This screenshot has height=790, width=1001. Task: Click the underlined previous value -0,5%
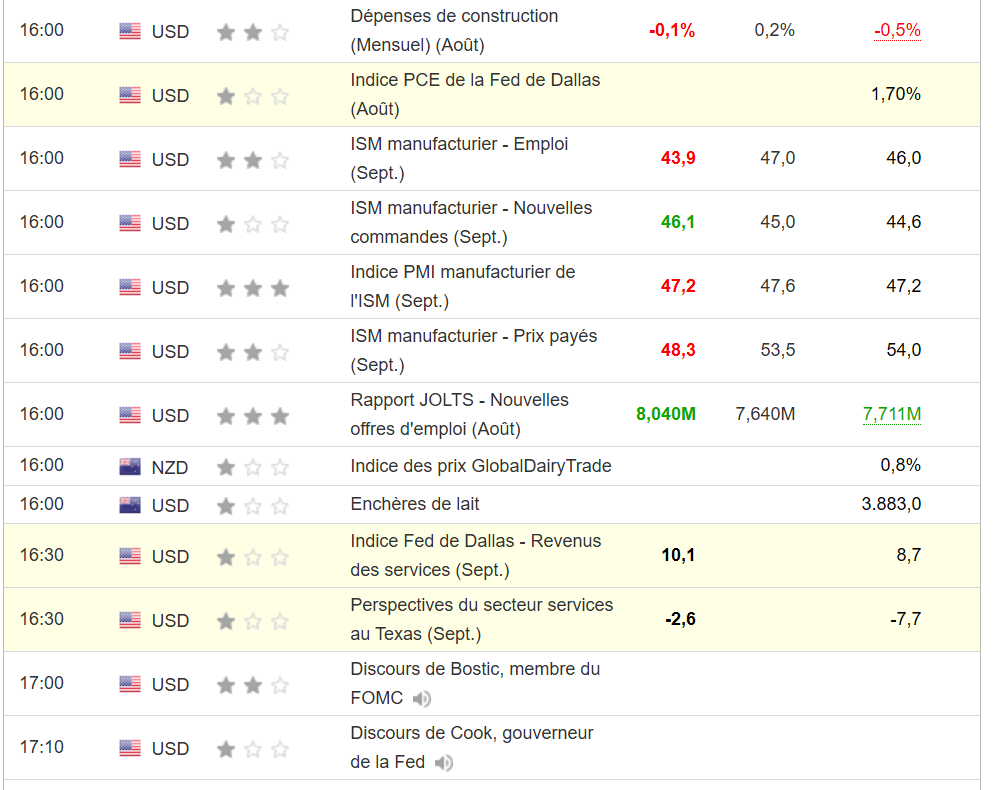pyautogui.click(x=897, y=30)
